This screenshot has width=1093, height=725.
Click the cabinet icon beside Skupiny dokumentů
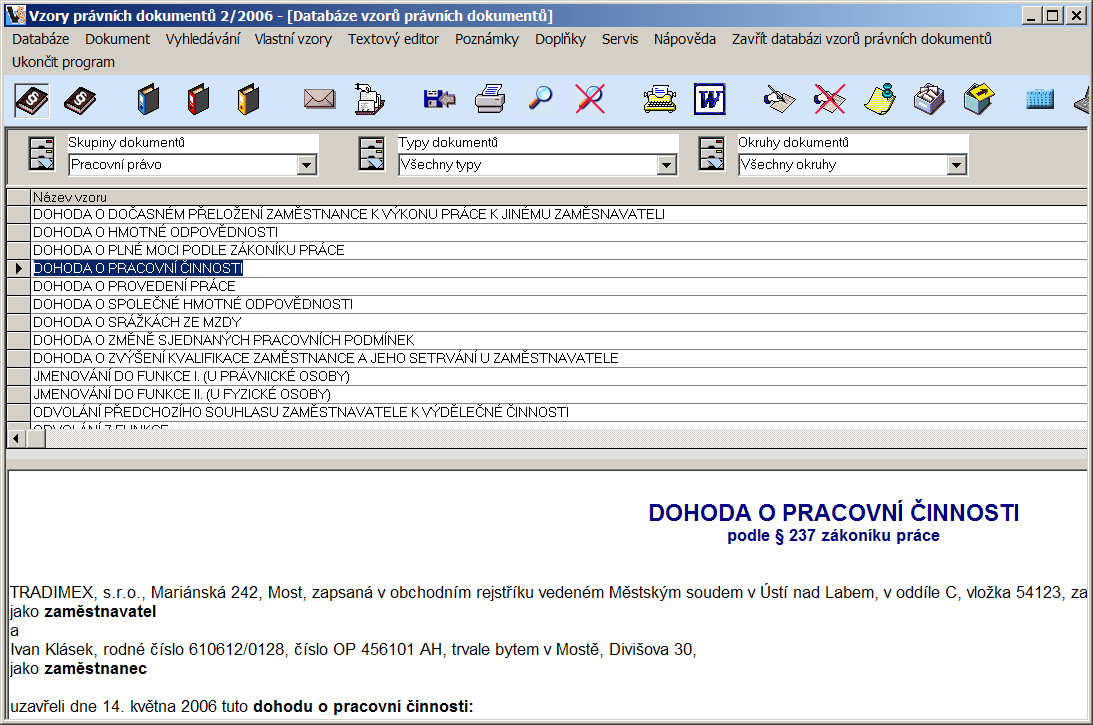(x=41, y=154)
